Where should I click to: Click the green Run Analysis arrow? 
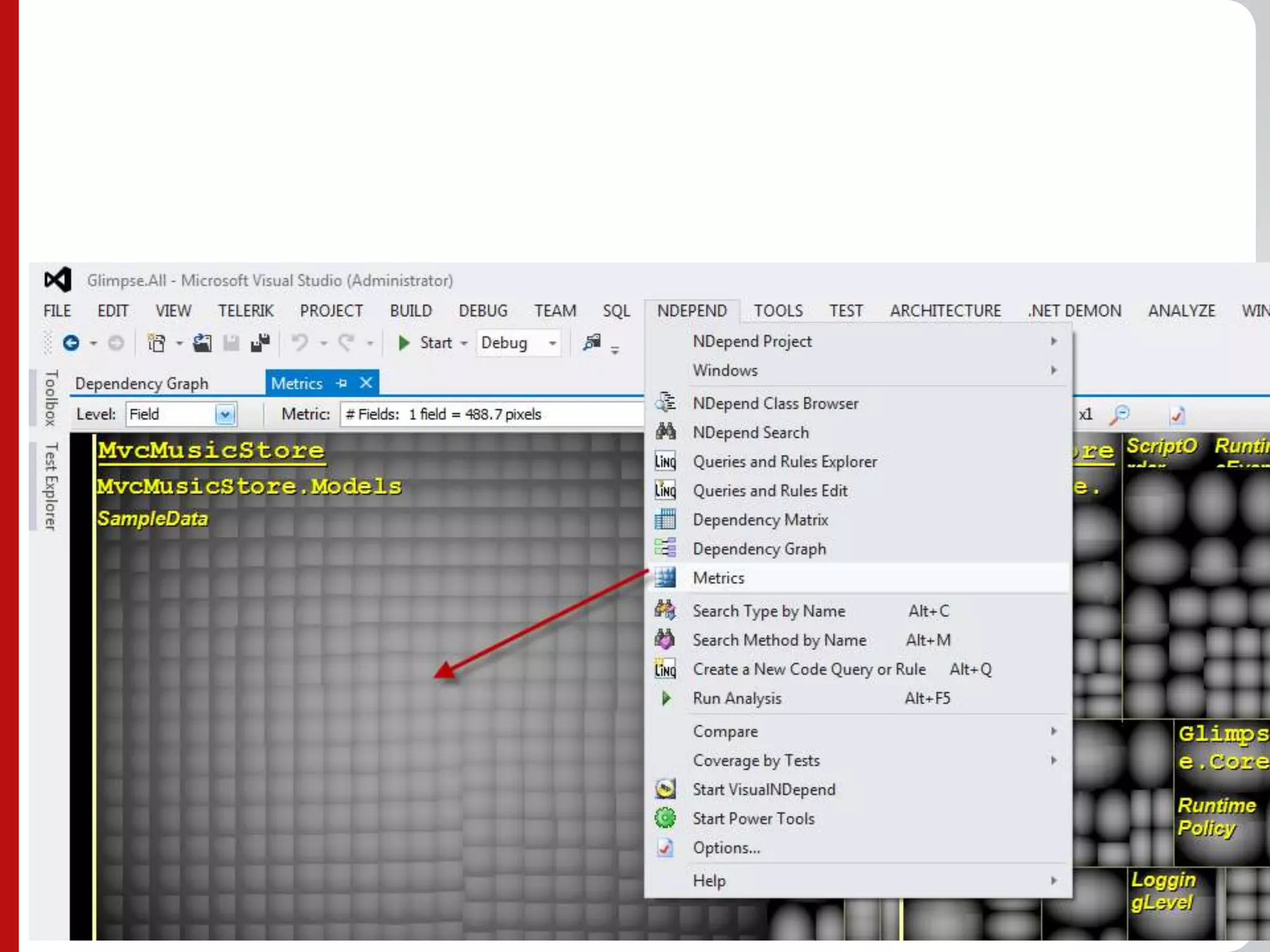pyautogui.click(x=665, y=698)
